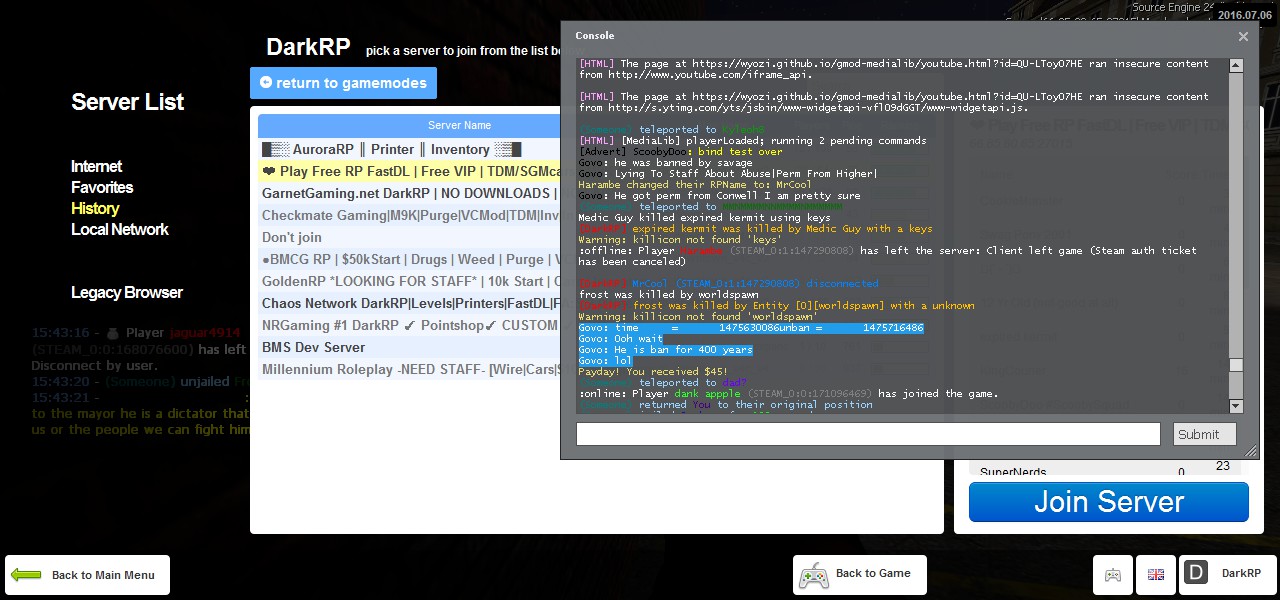
Task: Click console line "Payday! You received $45!"
Action: [653, 372]
